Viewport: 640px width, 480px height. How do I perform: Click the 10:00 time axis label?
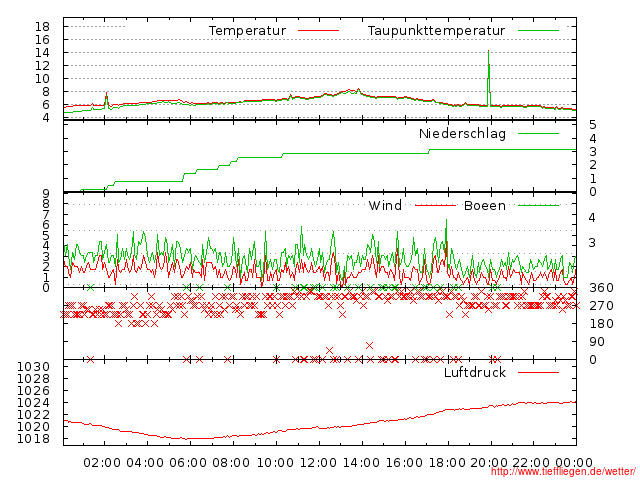point(275,463)
